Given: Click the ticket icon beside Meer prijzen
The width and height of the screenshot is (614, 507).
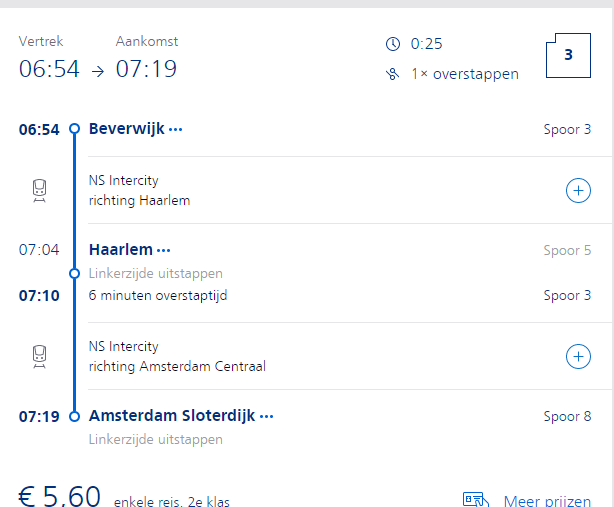Looking at the screenshot, I should pos(475,499).
